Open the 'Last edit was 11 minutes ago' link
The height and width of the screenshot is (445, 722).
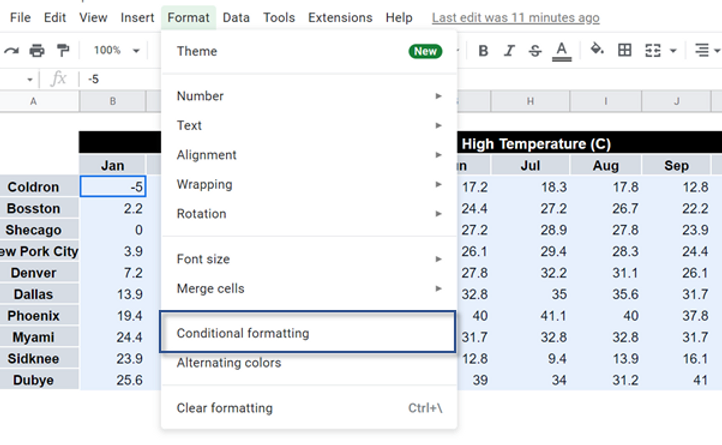[515, 18]
